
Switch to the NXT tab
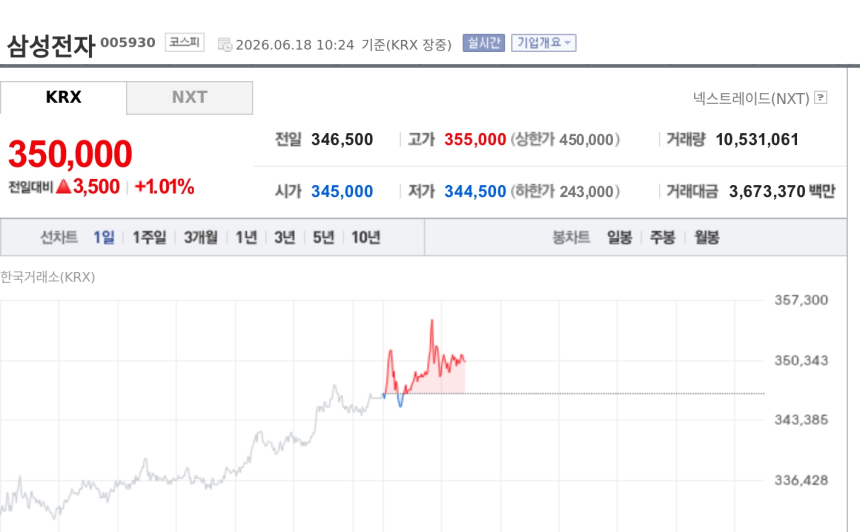point(190,98)
